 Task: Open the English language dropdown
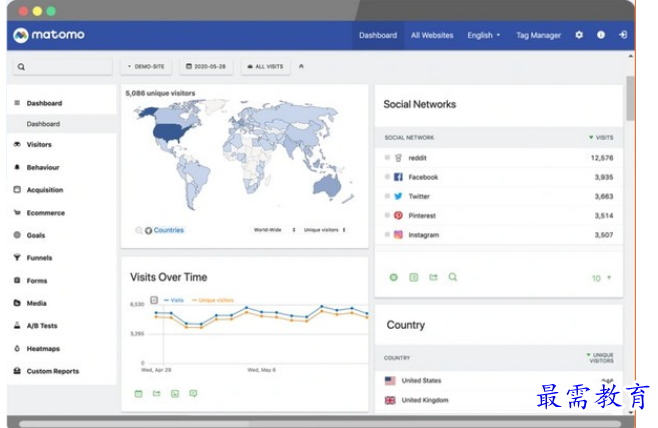pyautogui.click(x=484, y=35)
